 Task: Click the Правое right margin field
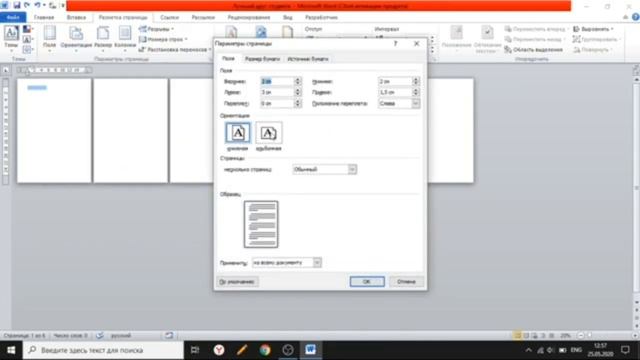coord(395,92)
